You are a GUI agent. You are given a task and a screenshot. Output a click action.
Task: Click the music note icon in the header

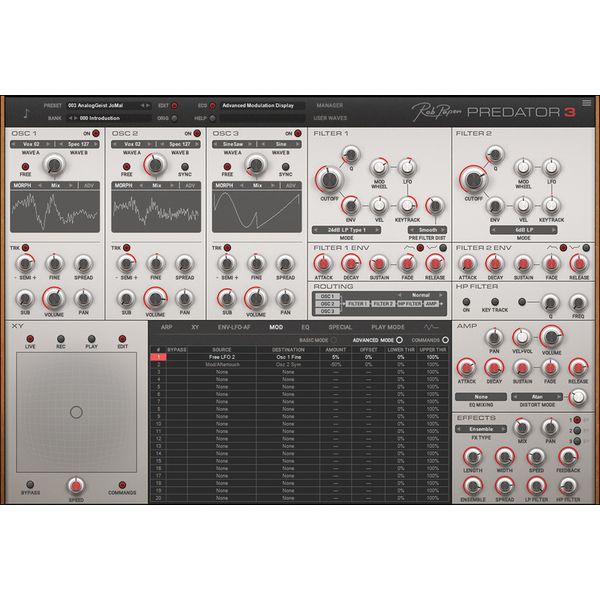pyautogui.click(x=26, y=113)
